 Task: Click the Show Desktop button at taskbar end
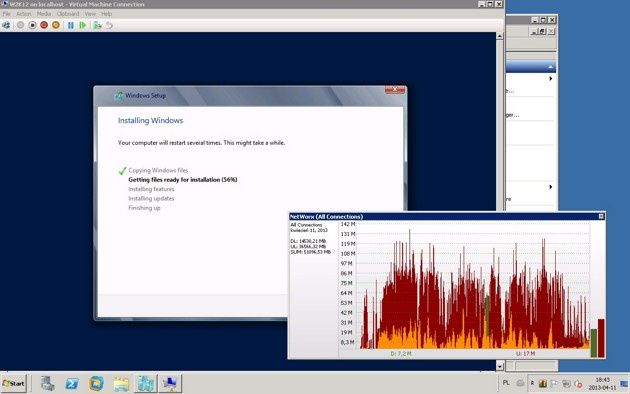[x=624, y=384]
